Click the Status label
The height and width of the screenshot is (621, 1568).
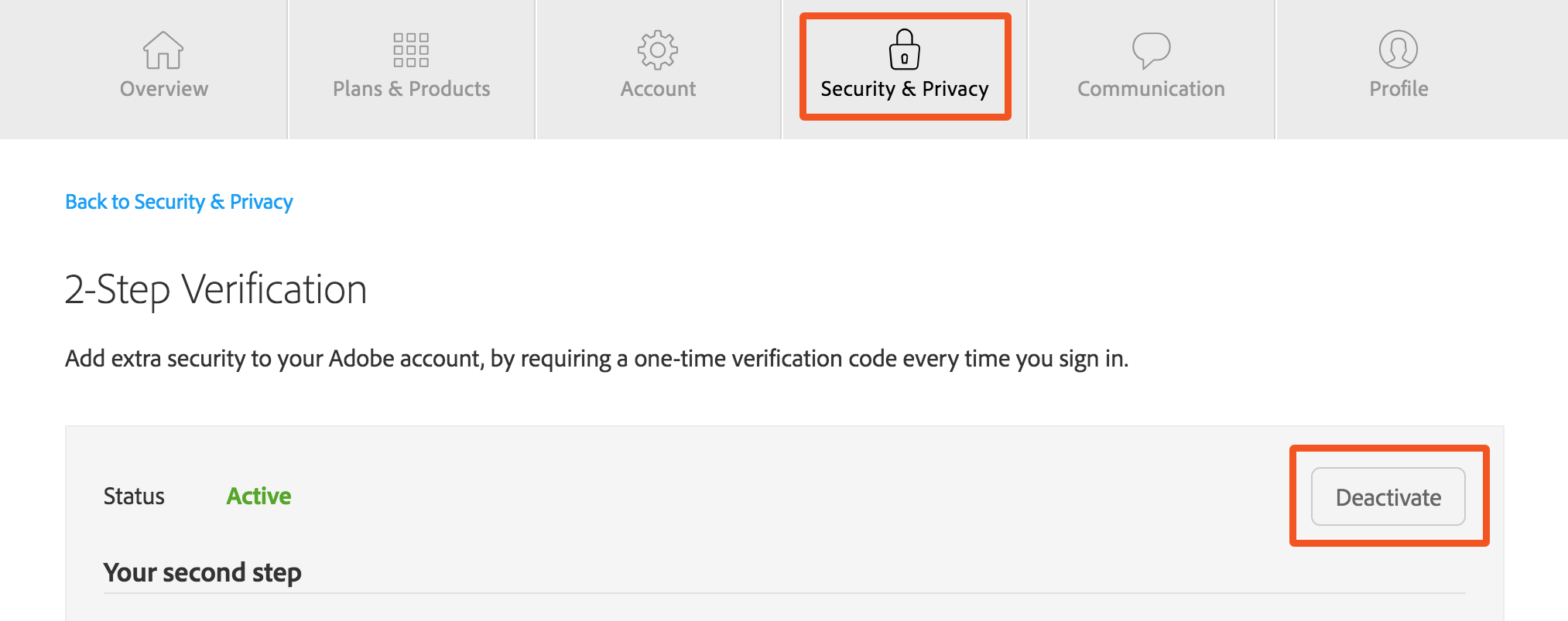pos(134,496)
